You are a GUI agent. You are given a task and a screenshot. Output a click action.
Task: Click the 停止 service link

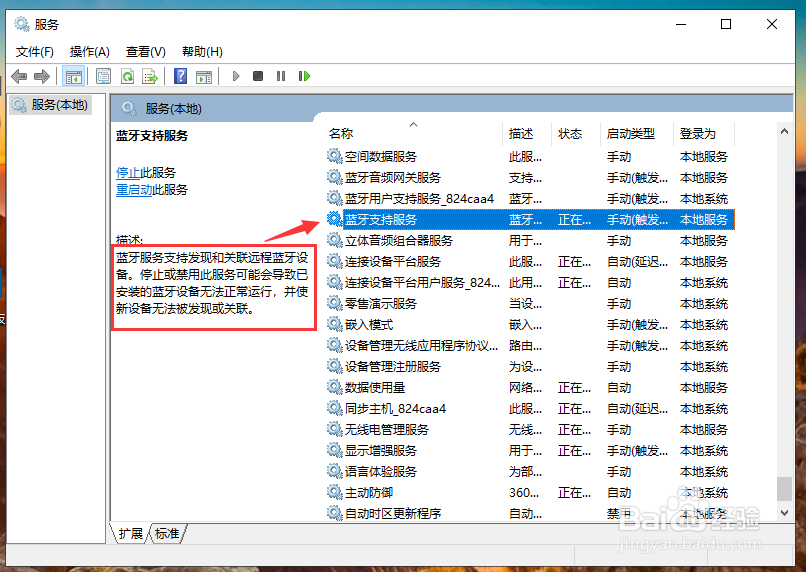tap(128, 173)
